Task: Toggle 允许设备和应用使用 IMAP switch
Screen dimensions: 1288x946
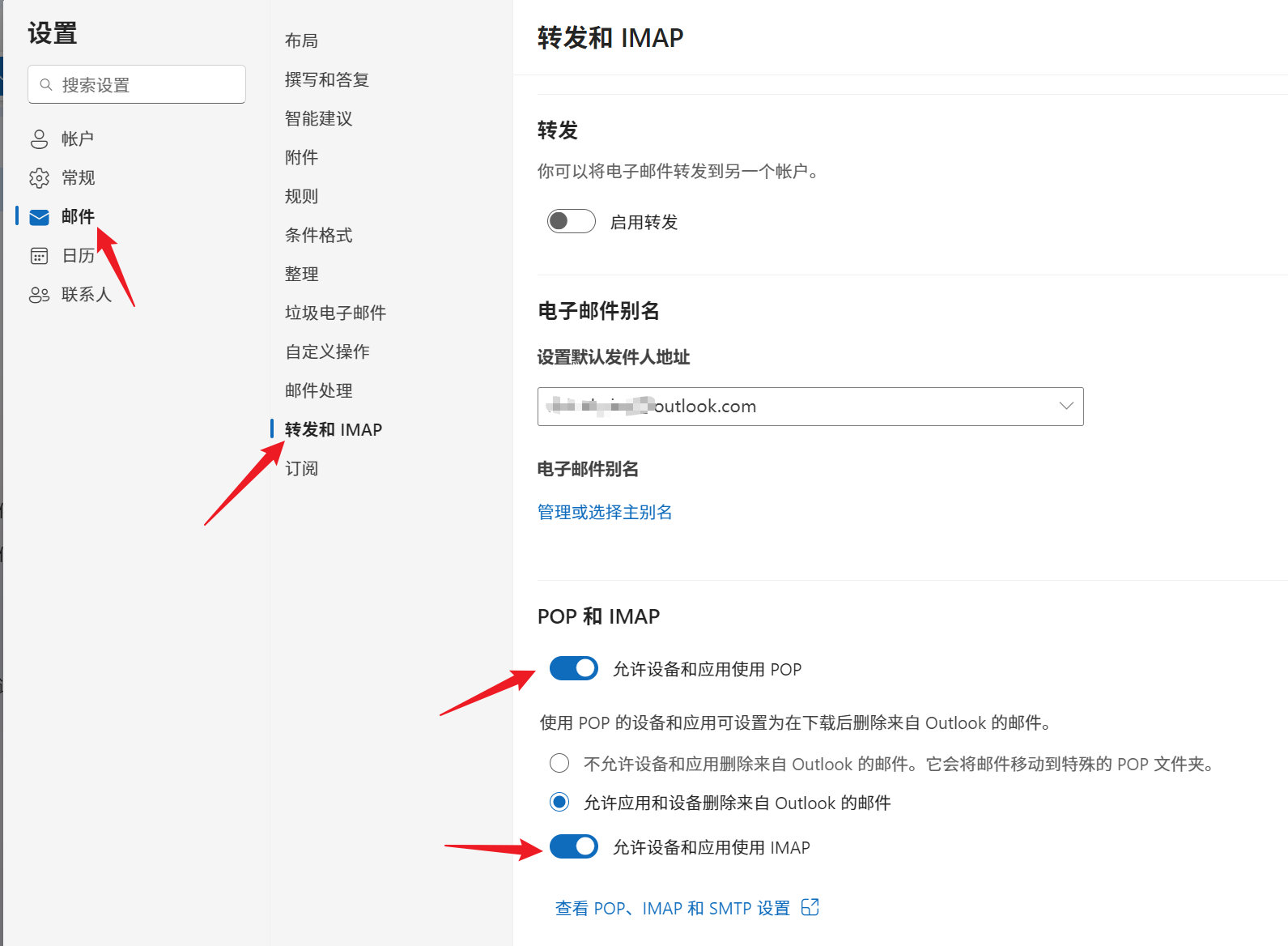Action: [x=574, y=846]
